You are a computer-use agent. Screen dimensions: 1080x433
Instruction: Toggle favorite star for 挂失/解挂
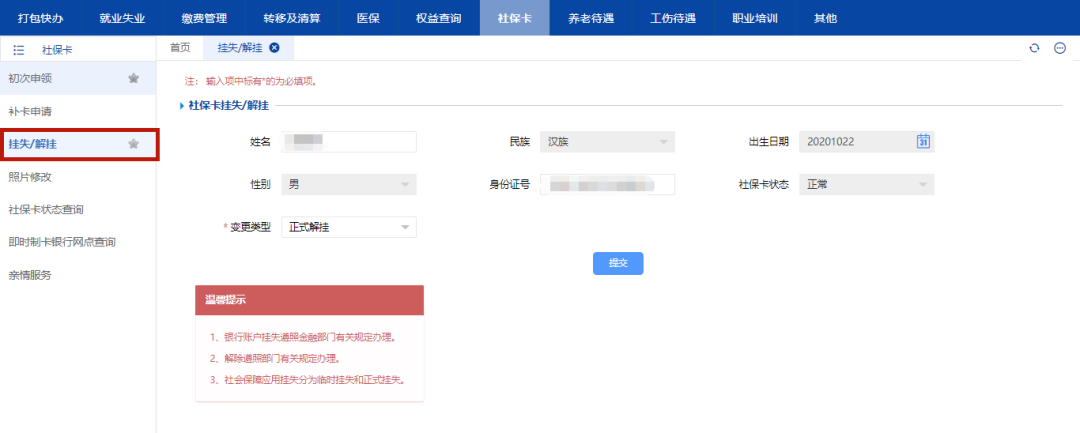133,144
